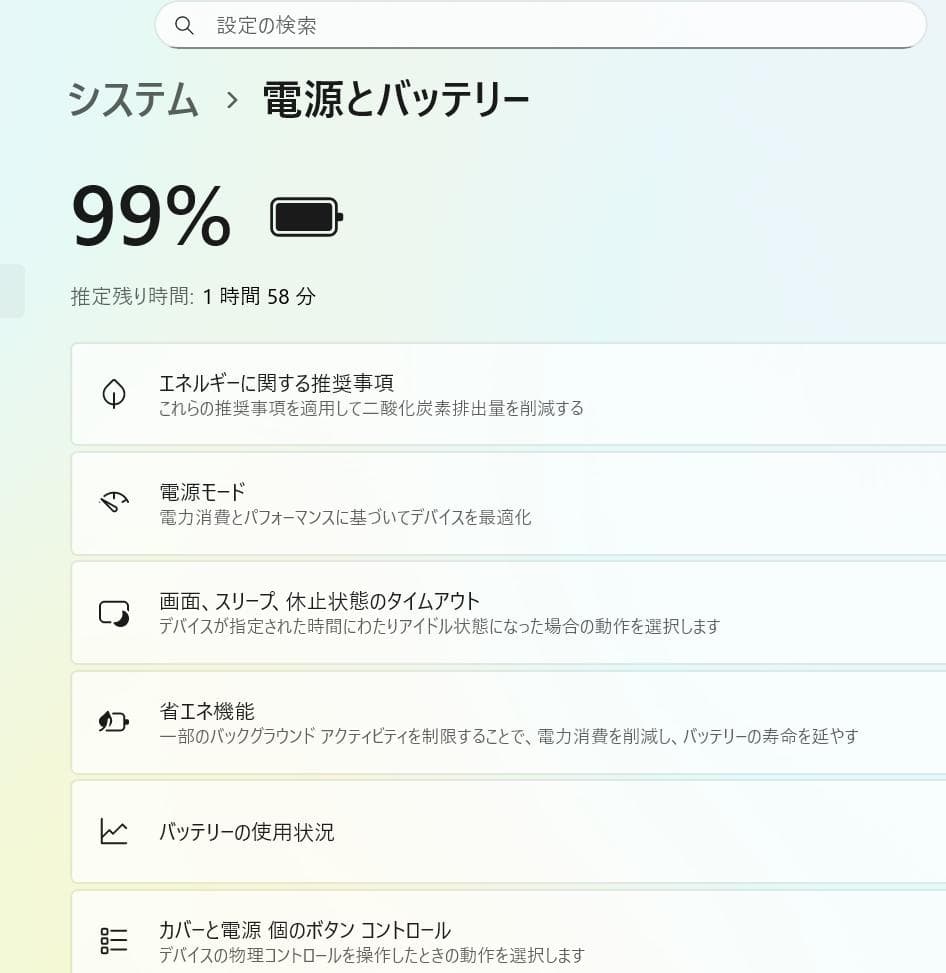Click the lid and power button controls icon
946x973 pixels.
tap(114, 939)
